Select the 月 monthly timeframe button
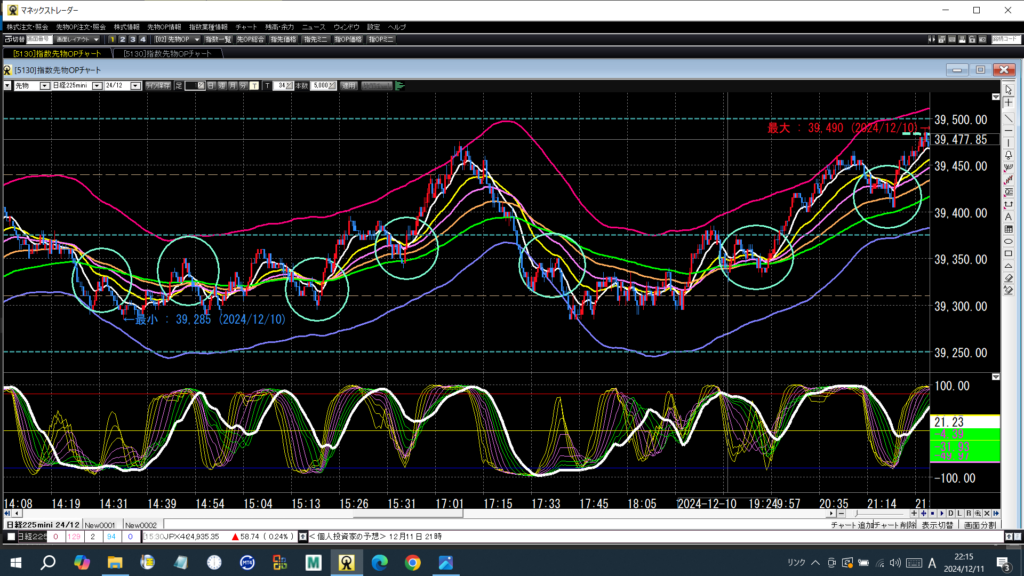 tap(232, 86)
